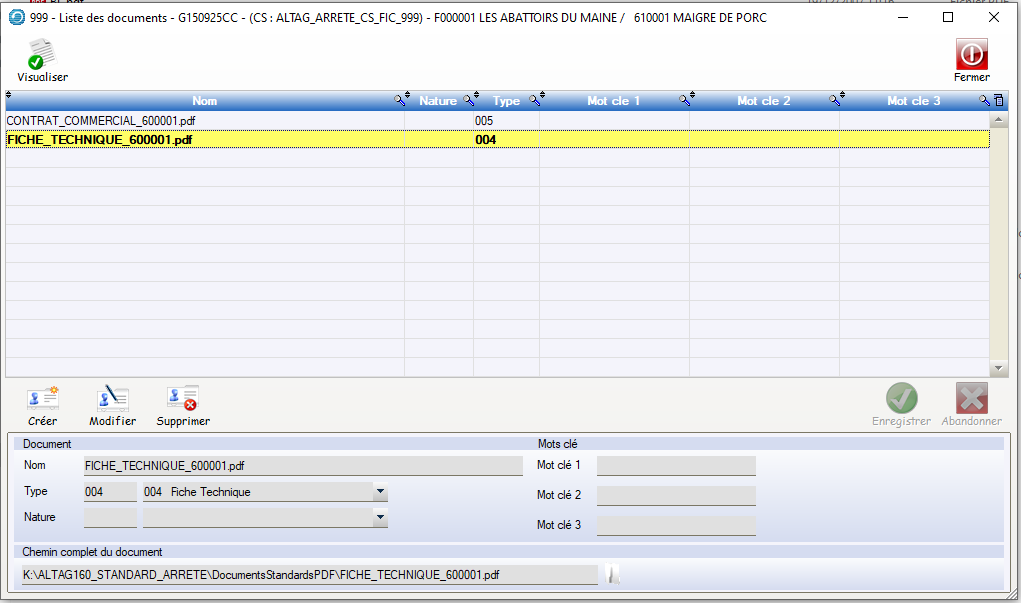The image size is (1021, 603).
Task: Click the Visualiser document icon
Action: pyautogui.click(x=42, y=55)
